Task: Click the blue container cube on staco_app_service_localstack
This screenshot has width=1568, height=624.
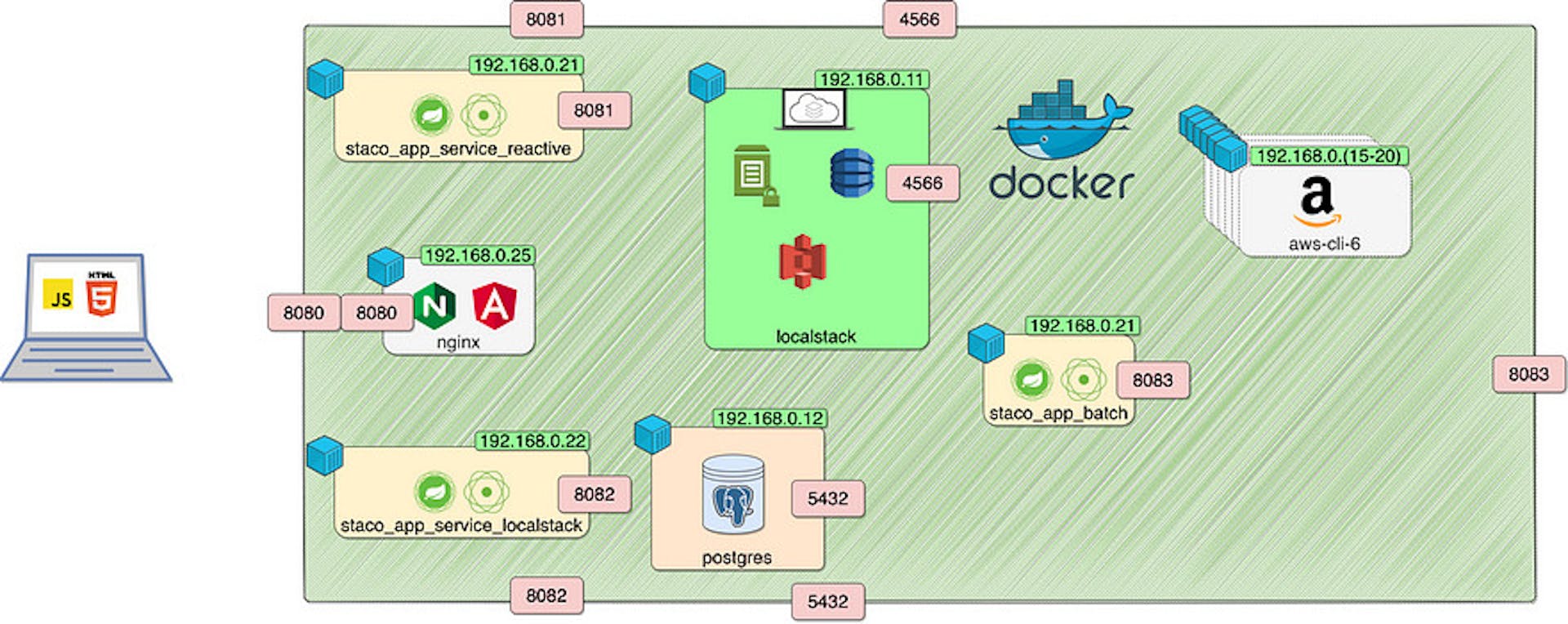Action: click(x=325, y=456)
